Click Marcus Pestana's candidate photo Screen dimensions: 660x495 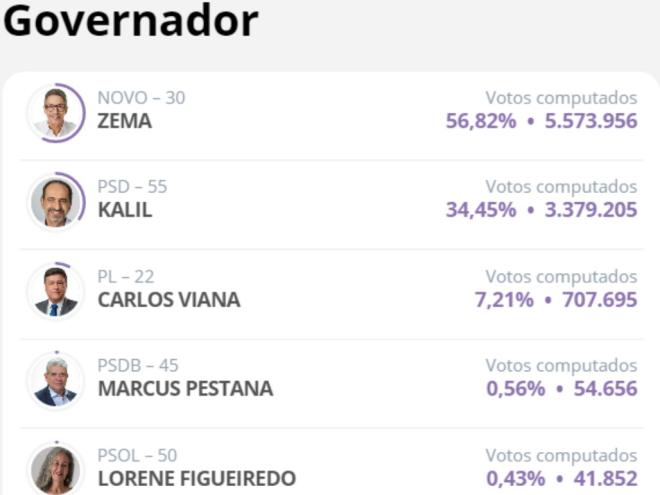tap(56, 381)
